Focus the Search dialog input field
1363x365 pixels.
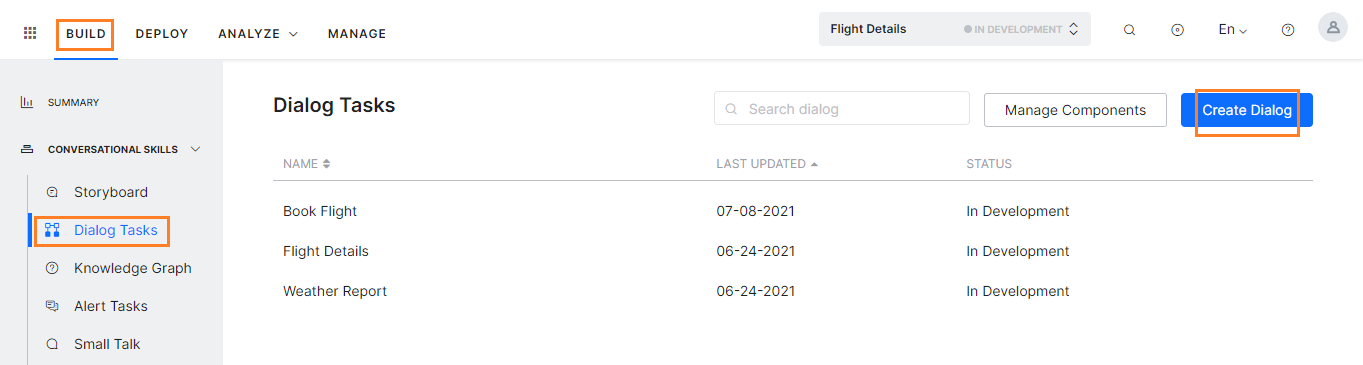click(842, 109)
